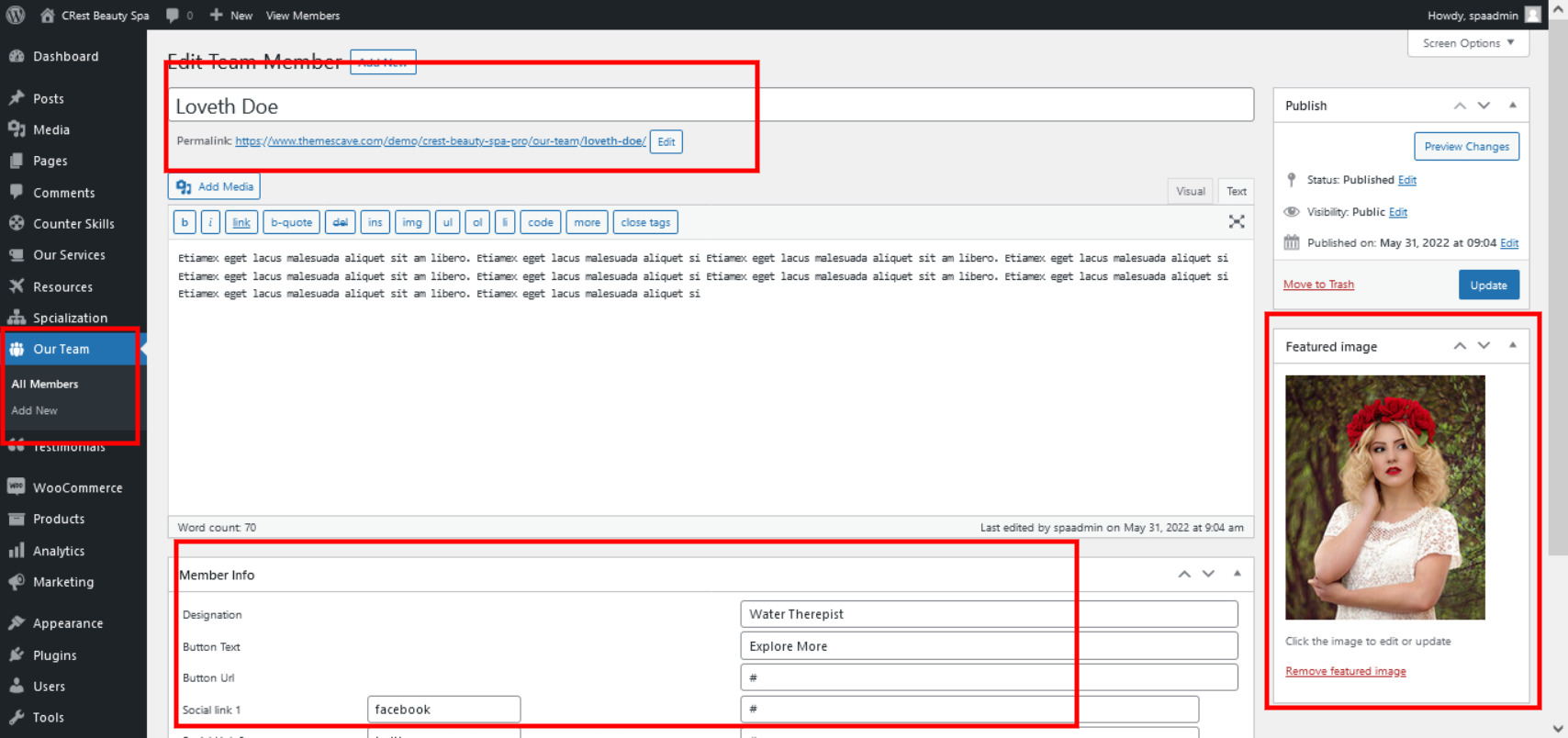Click the Add Media button
The width and height of the screenshot is (1568, 738).
(x=214, y=186)
